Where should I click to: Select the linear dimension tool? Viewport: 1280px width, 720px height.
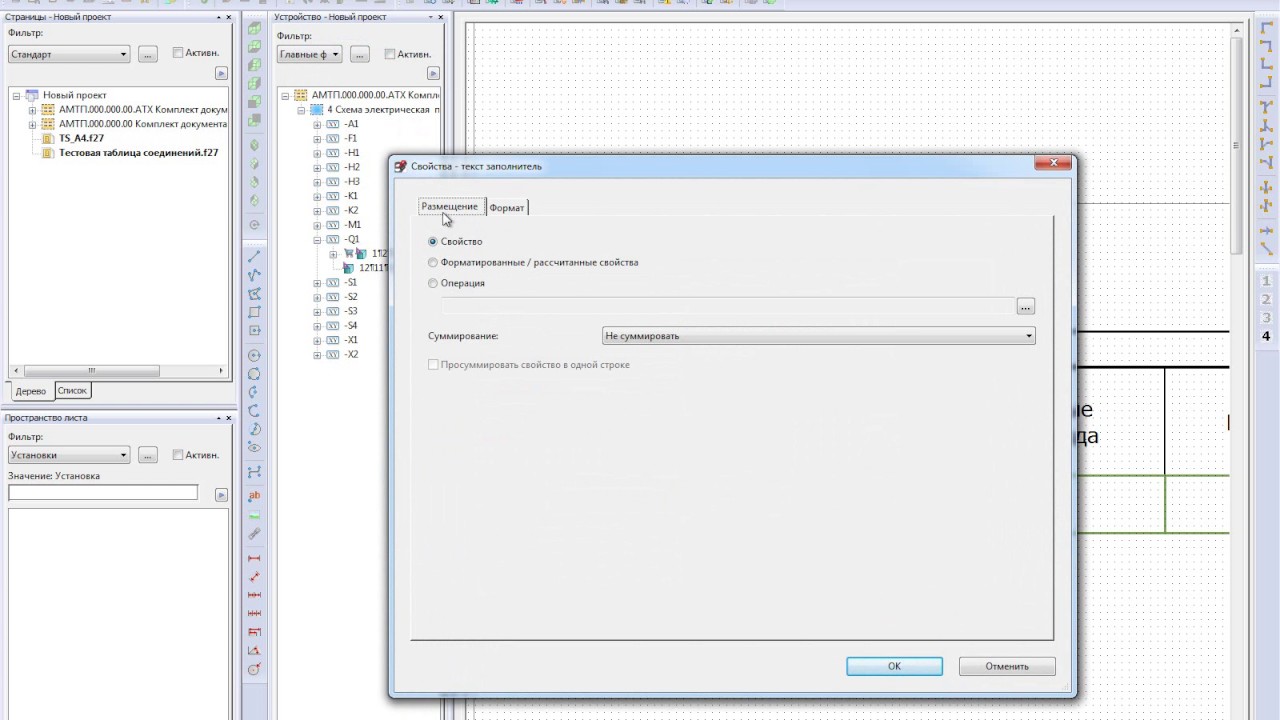pyautogui.click(x=254, y=558)
